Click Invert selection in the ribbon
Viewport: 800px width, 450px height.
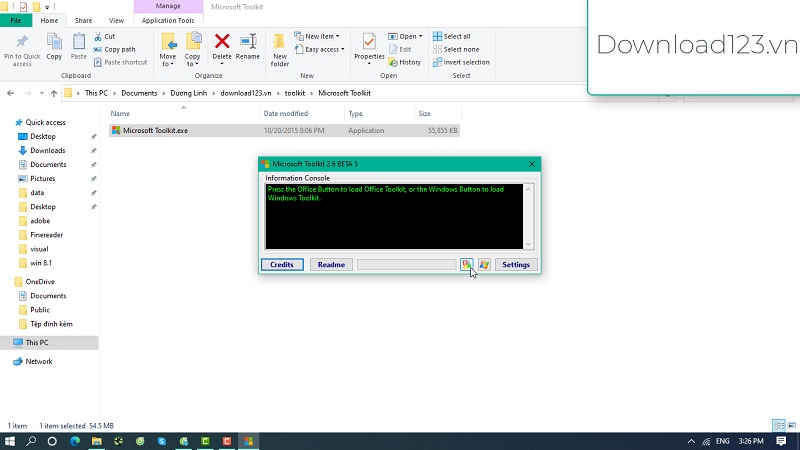pos(460,62)
